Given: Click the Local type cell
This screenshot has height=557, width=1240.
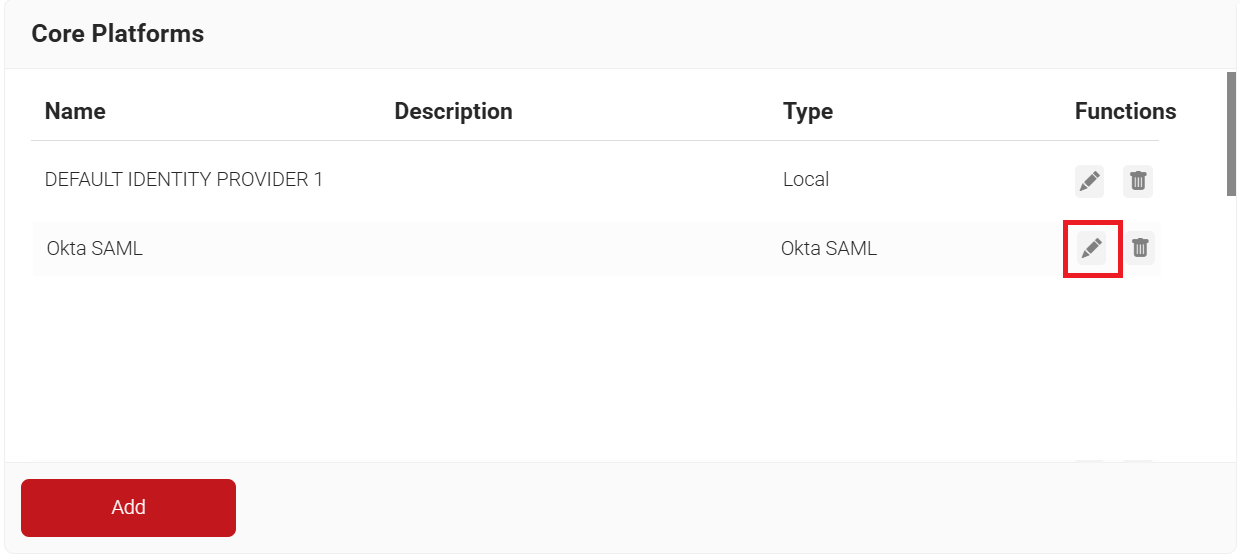Looking at the screenshot, I should pos(806,180).
